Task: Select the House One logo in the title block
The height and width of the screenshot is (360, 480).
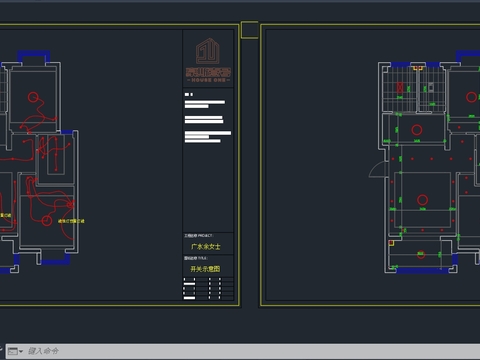Action: tap(208, 60)
